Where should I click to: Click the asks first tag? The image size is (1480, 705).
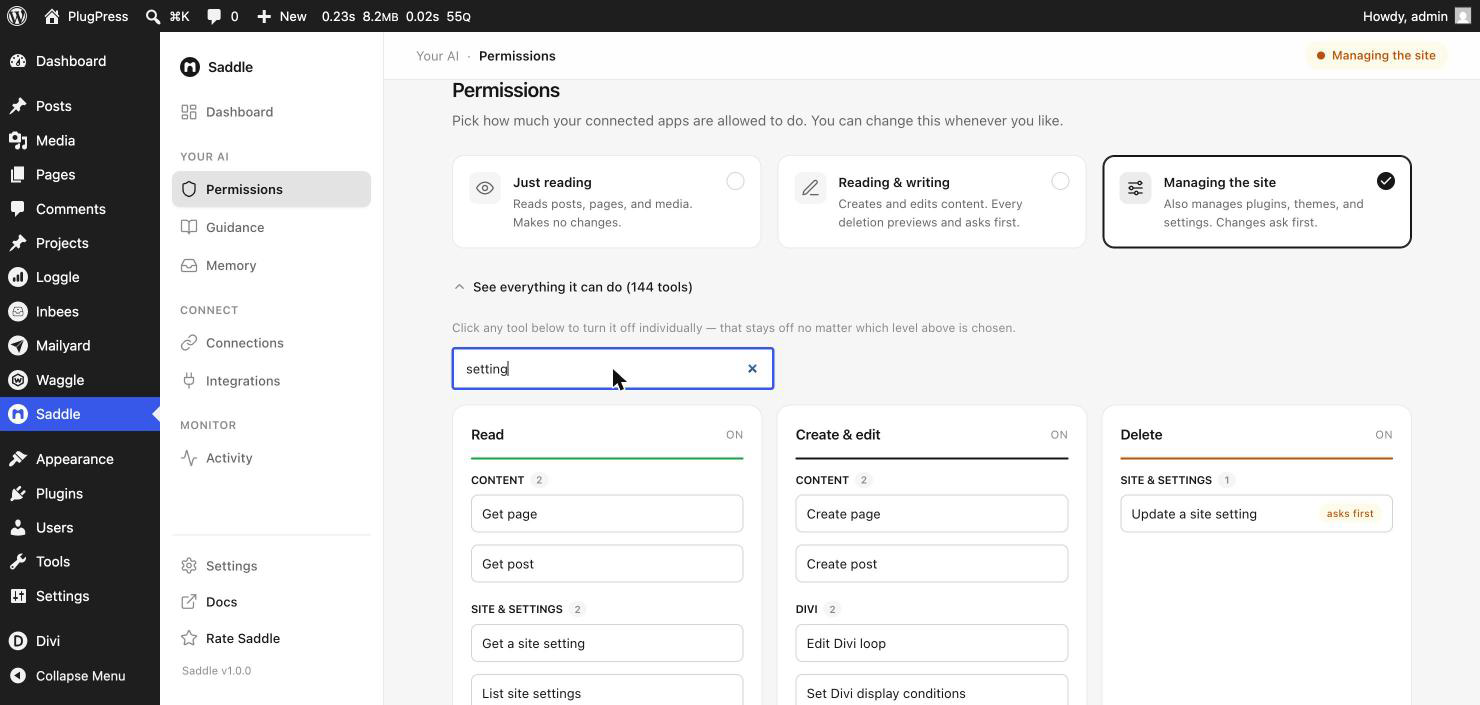(x=1350, y=514)
